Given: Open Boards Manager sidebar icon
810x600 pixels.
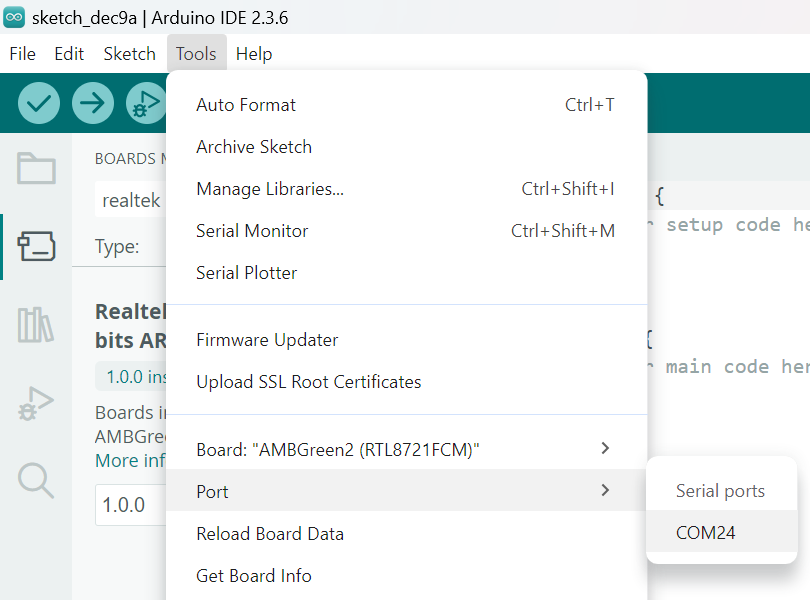Looking at the screenshot, I should 37,246.
